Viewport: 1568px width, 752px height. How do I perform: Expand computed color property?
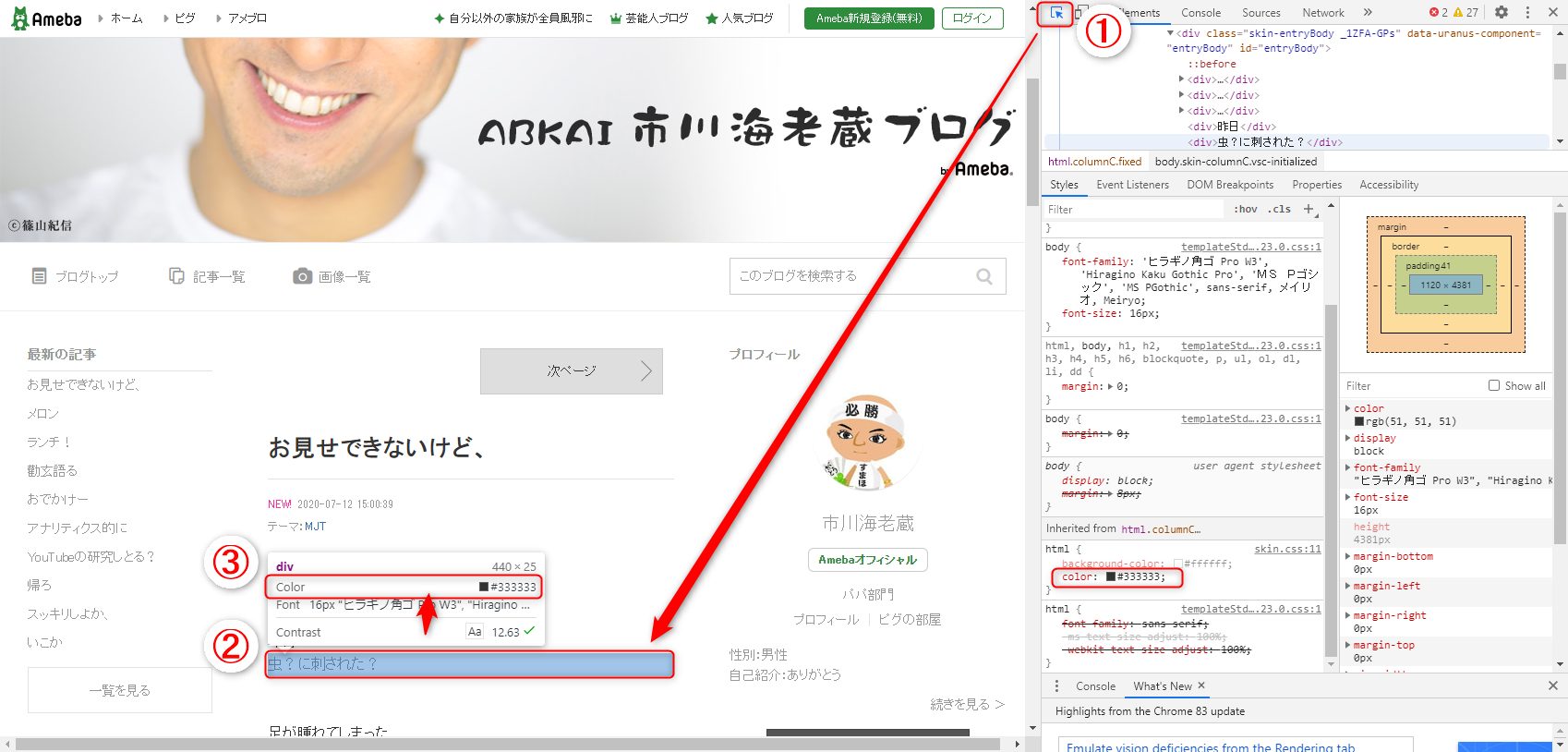pos(1348,408)
